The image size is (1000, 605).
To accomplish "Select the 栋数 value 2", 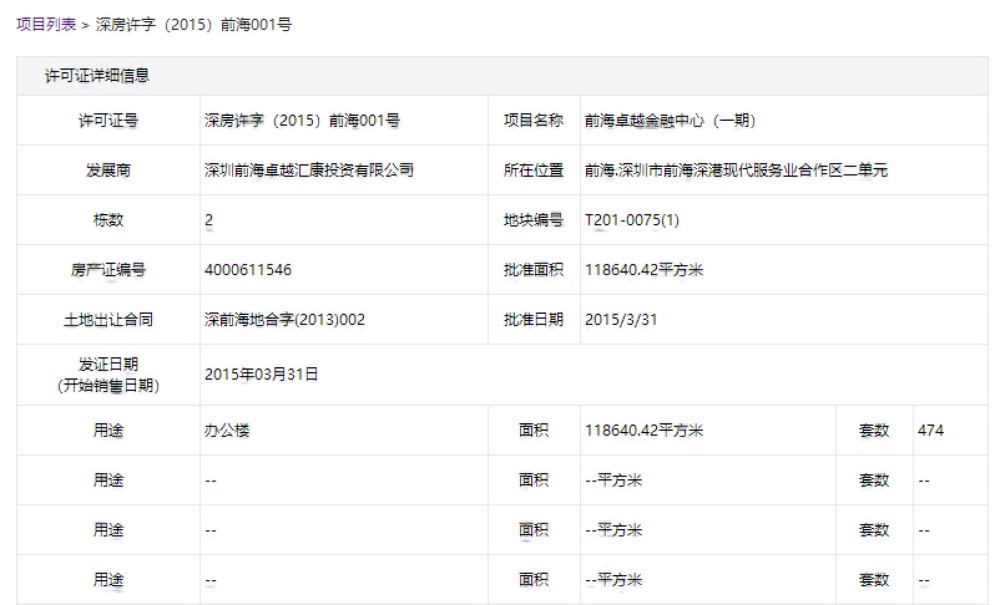I will pyautogui.click(x=209, y=220).
